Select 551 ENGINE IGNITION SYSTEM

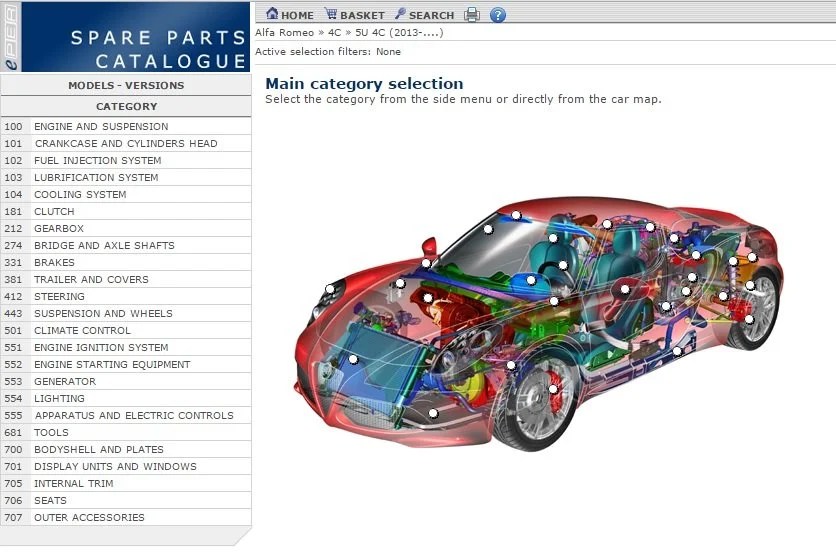pyautogui.click(x=126, y=348)
